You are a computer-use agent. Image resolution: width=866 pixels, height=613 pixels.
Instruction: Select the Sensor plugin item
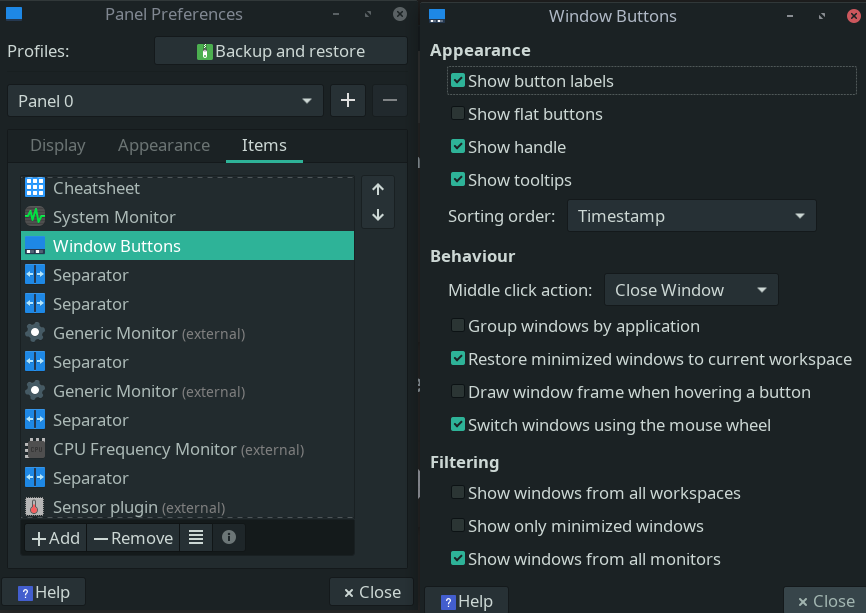138,507
